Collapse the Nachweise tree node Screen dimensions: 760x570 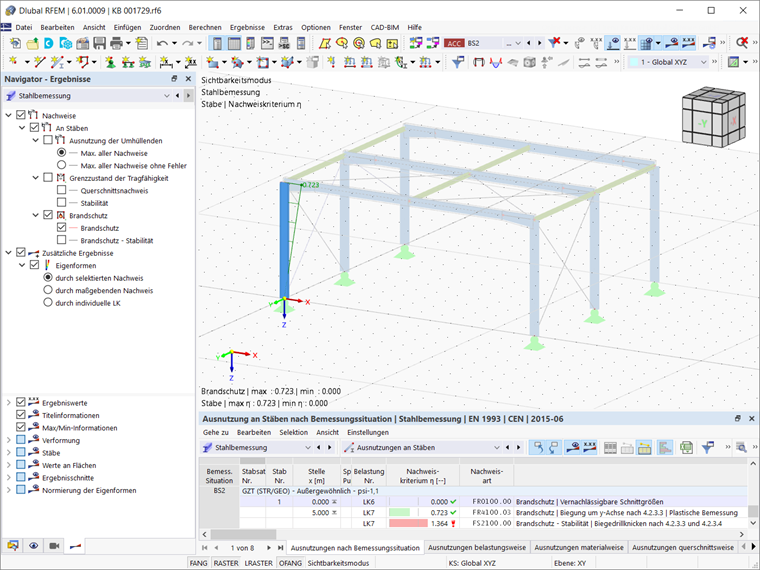pos(8,115)
